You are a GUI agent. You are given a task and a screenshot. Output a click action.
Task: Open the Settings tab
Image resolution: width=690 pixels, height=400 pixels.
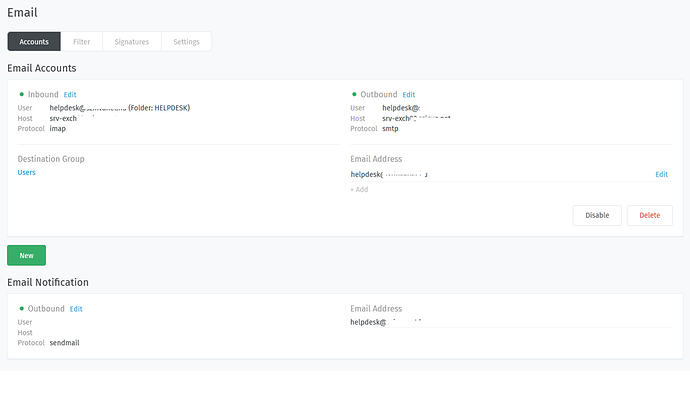point(186,42)
